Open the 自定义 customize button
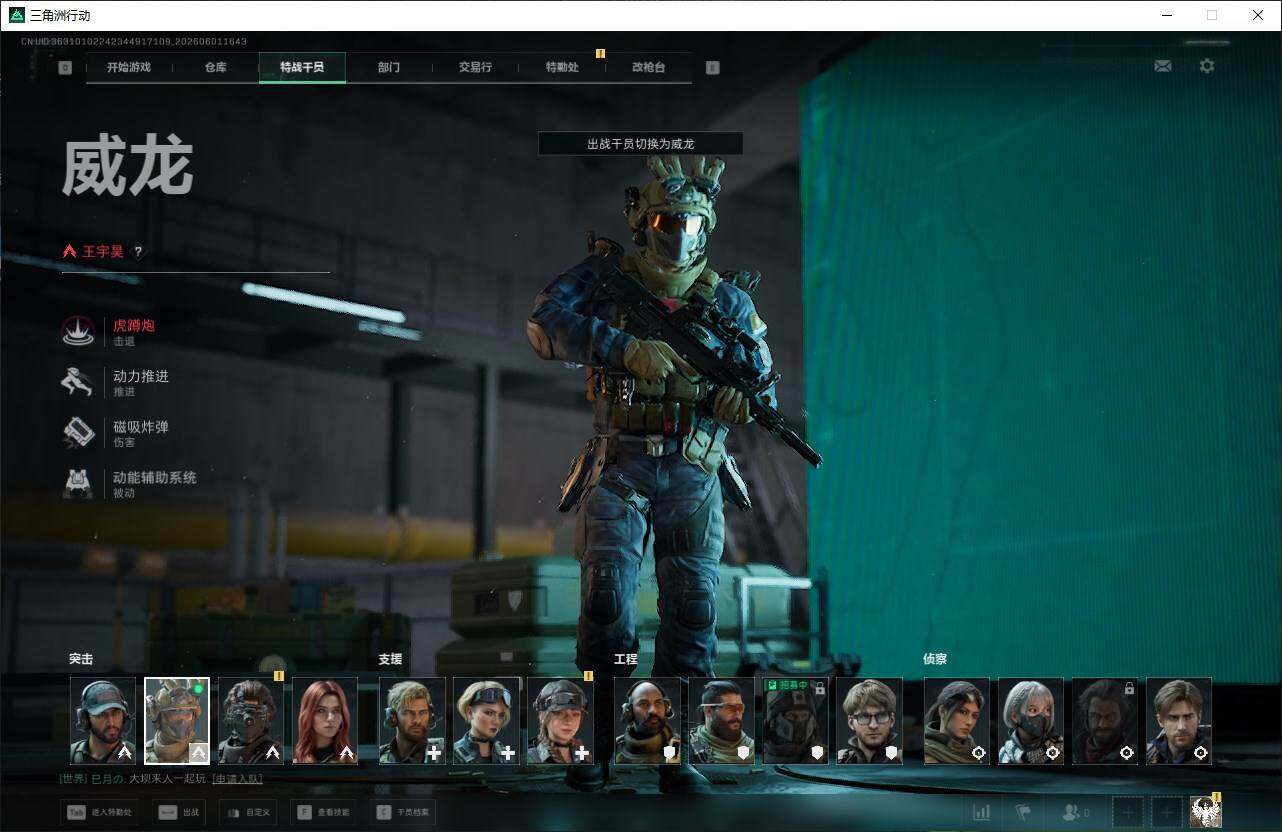Viewport: 1282px width, 832px height. pos(246,812)
